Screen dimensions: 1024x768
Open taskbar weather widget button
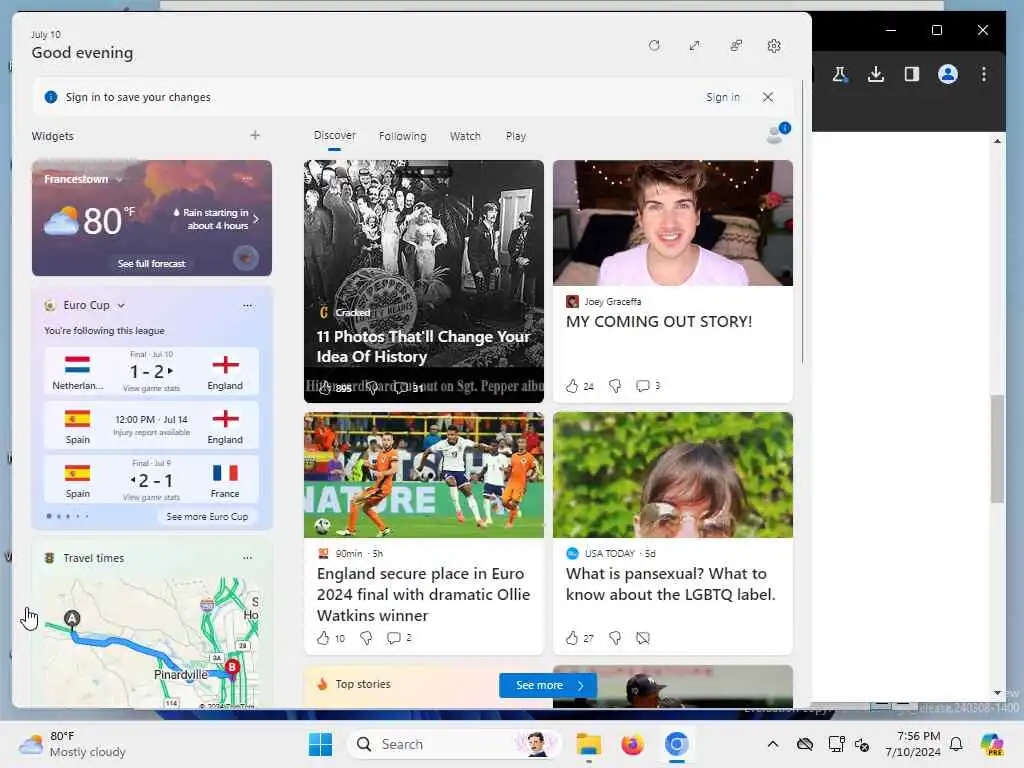pos(73,744)
